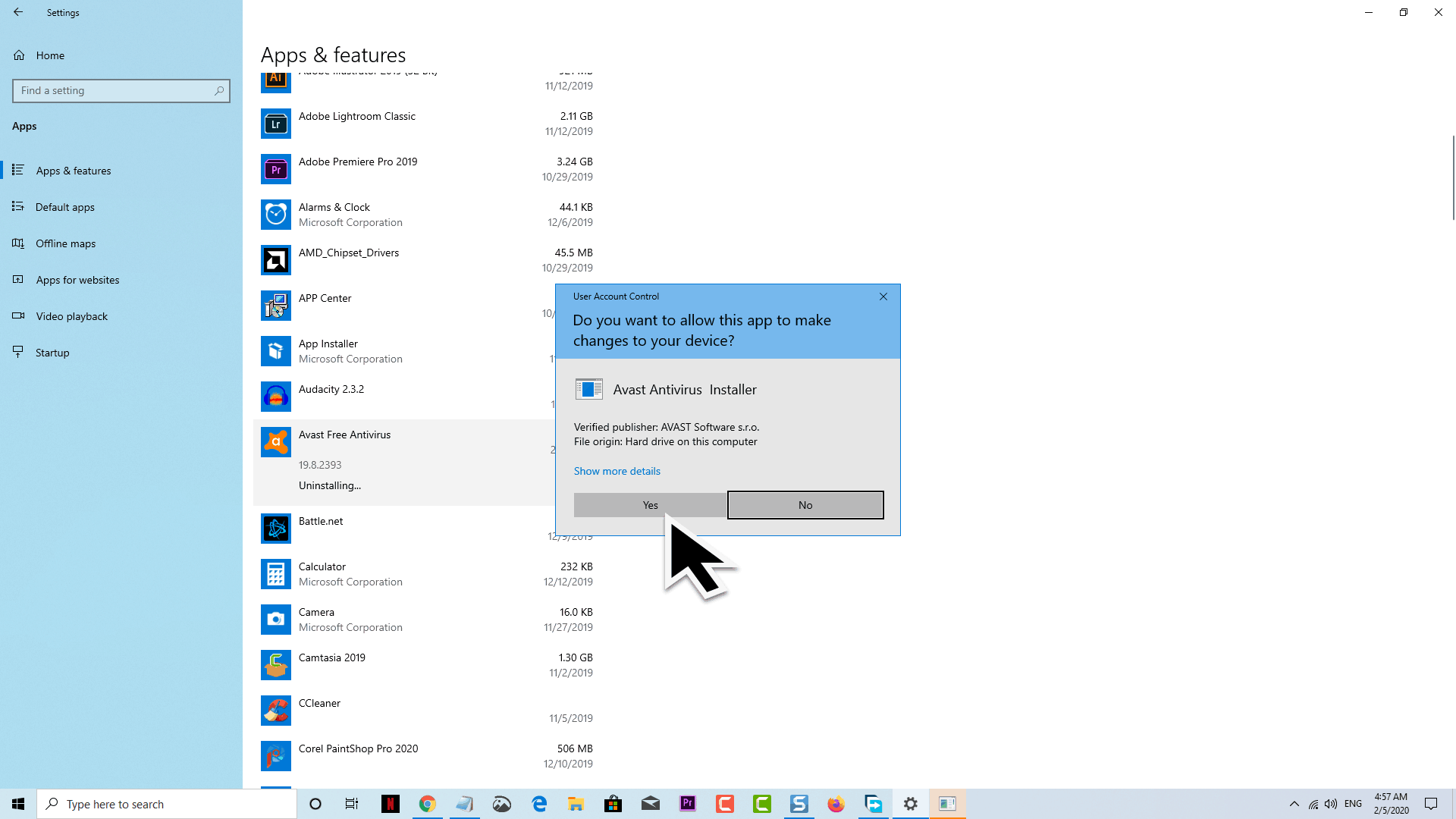Open Cortana circle on taskbar

[315, 804]
